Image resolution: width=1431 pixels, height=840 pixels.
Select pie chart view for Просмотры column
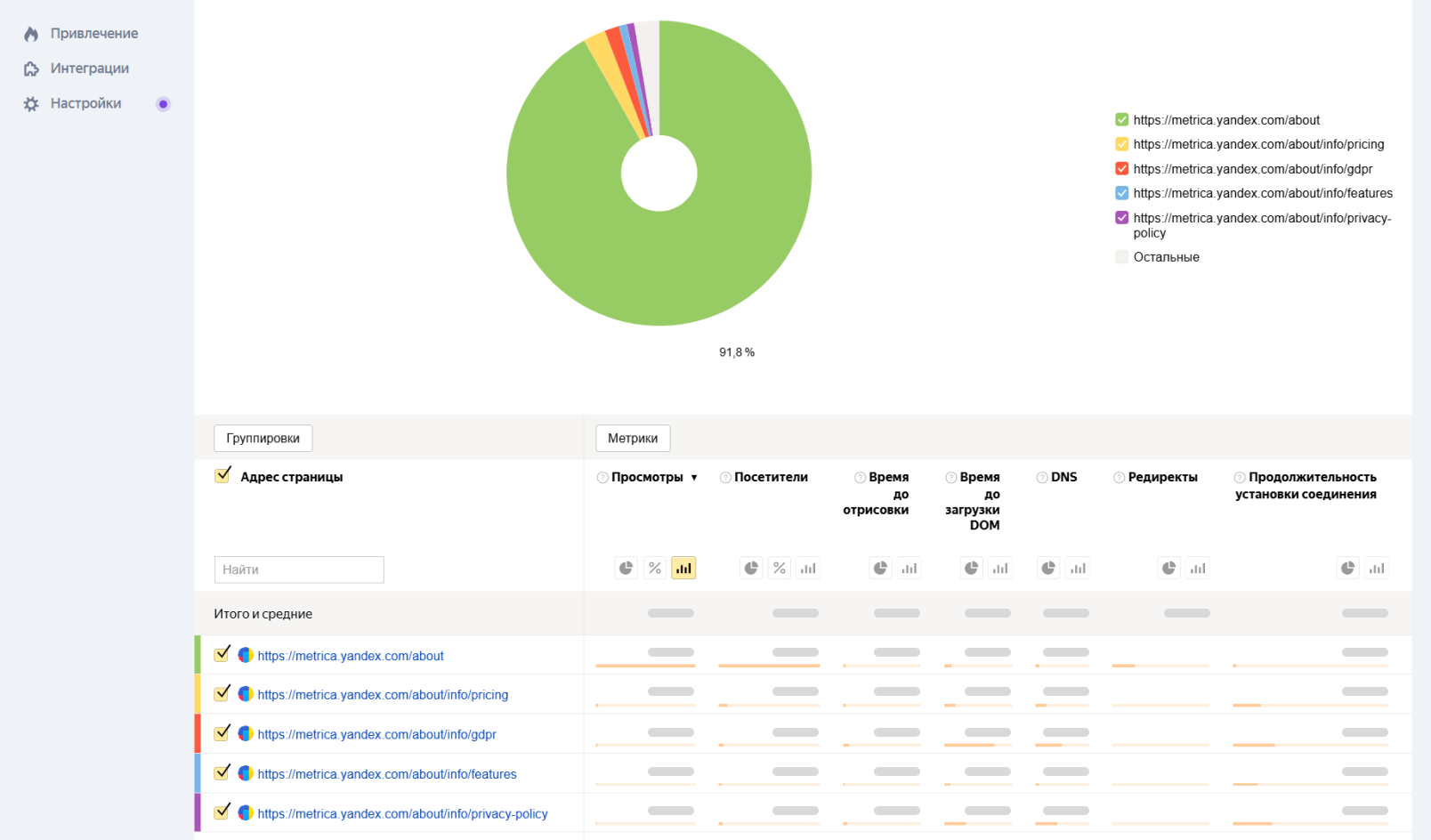tap(627, 569)
